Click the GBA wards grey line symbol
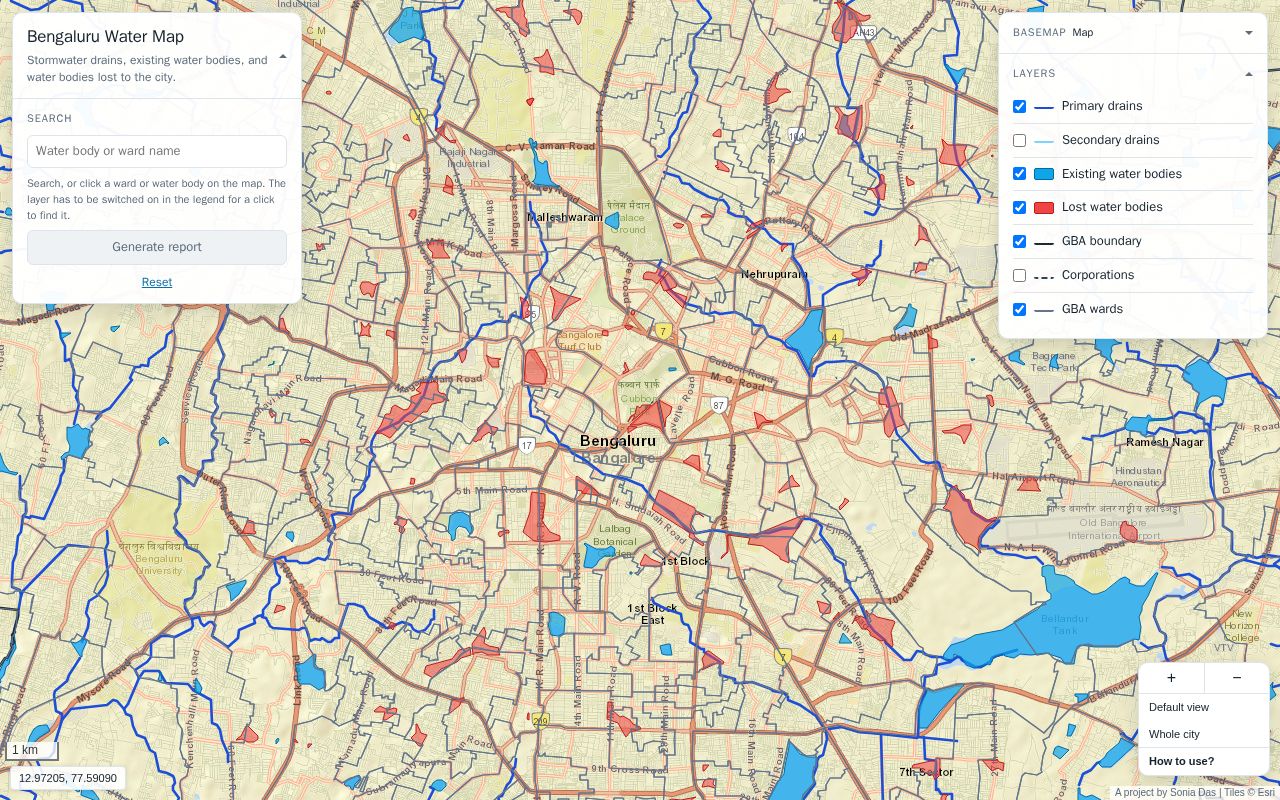 [1044, 310]
